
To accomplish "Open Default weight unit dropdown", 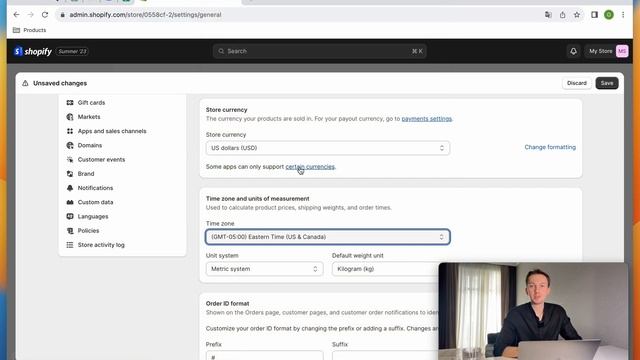I will pos(386,269).
